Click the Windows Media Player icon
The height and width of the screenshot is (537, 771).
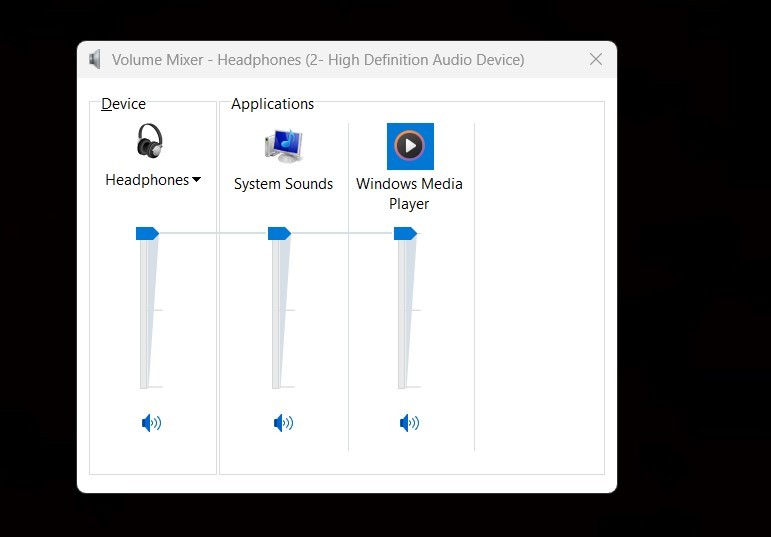[410, 146]
